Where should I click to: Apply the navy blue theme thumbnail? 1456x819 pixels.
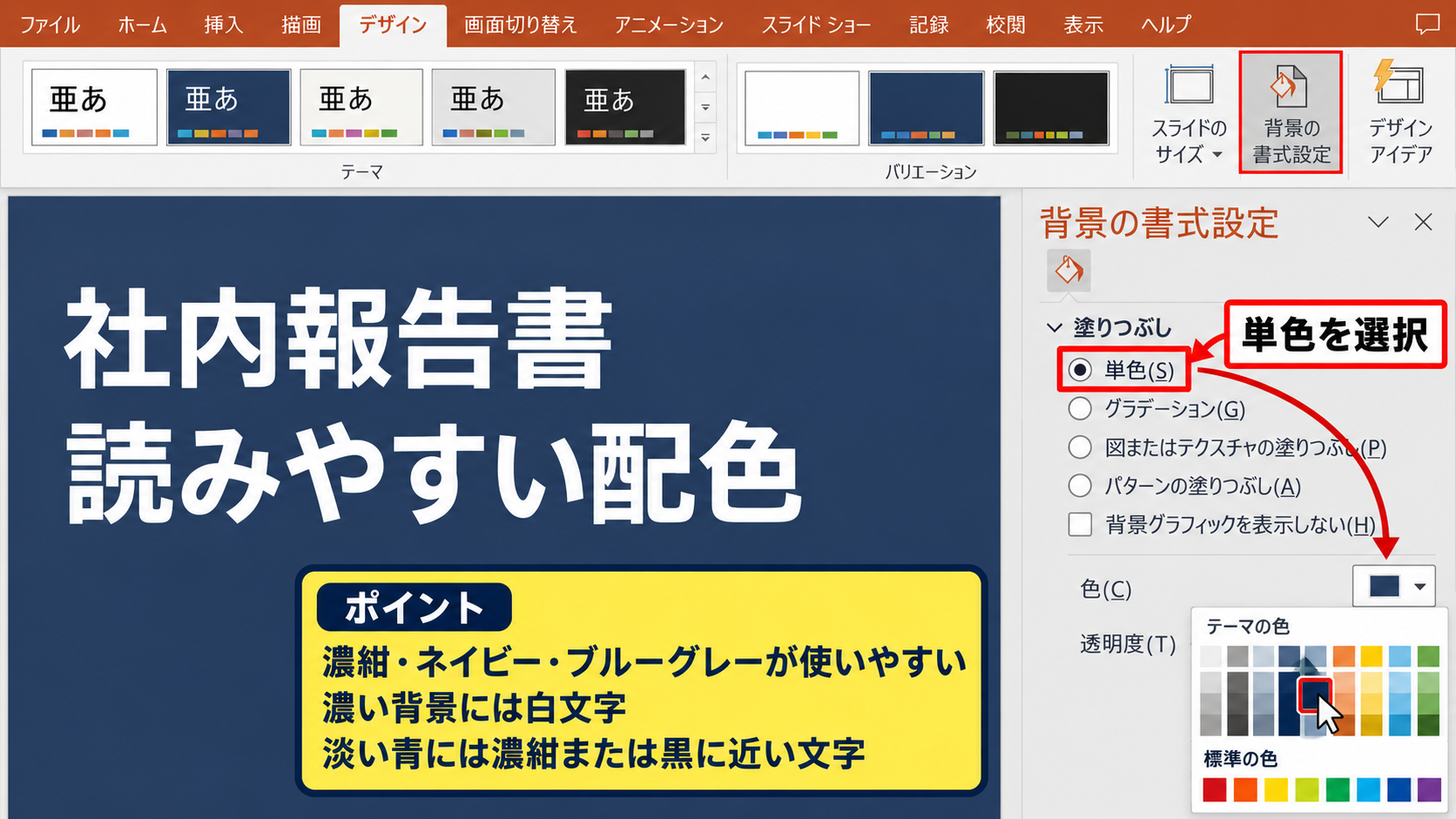tap(228, 107)
